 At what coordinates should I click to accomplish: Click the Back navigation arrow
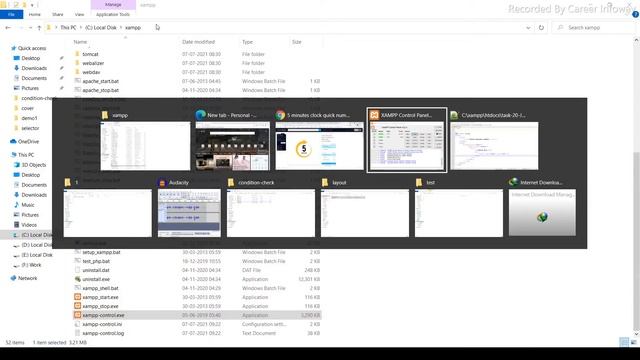click(x=8, y=27)
